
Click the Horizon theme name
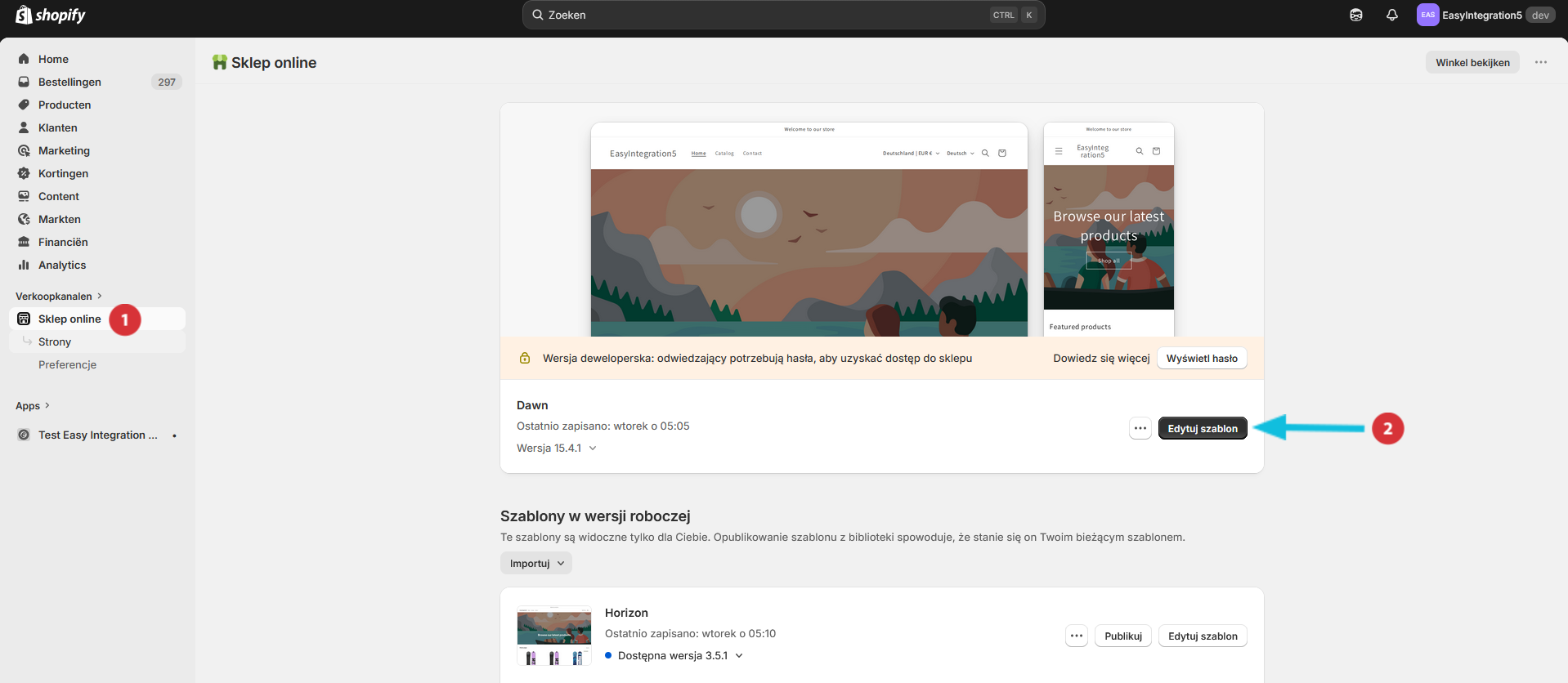(626, 613)
